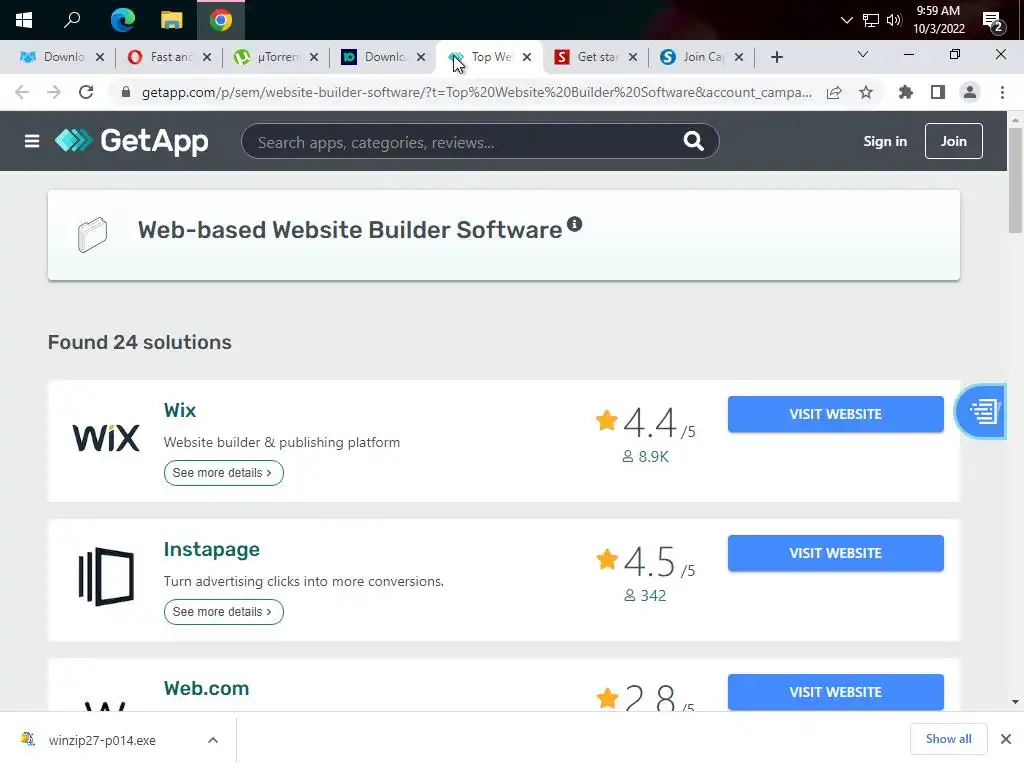Image resolution: width=1024 pixels, height=768 pixels.
Task: Open the winzip27-p014.exe download options arrow
Action: click(213, 740)
